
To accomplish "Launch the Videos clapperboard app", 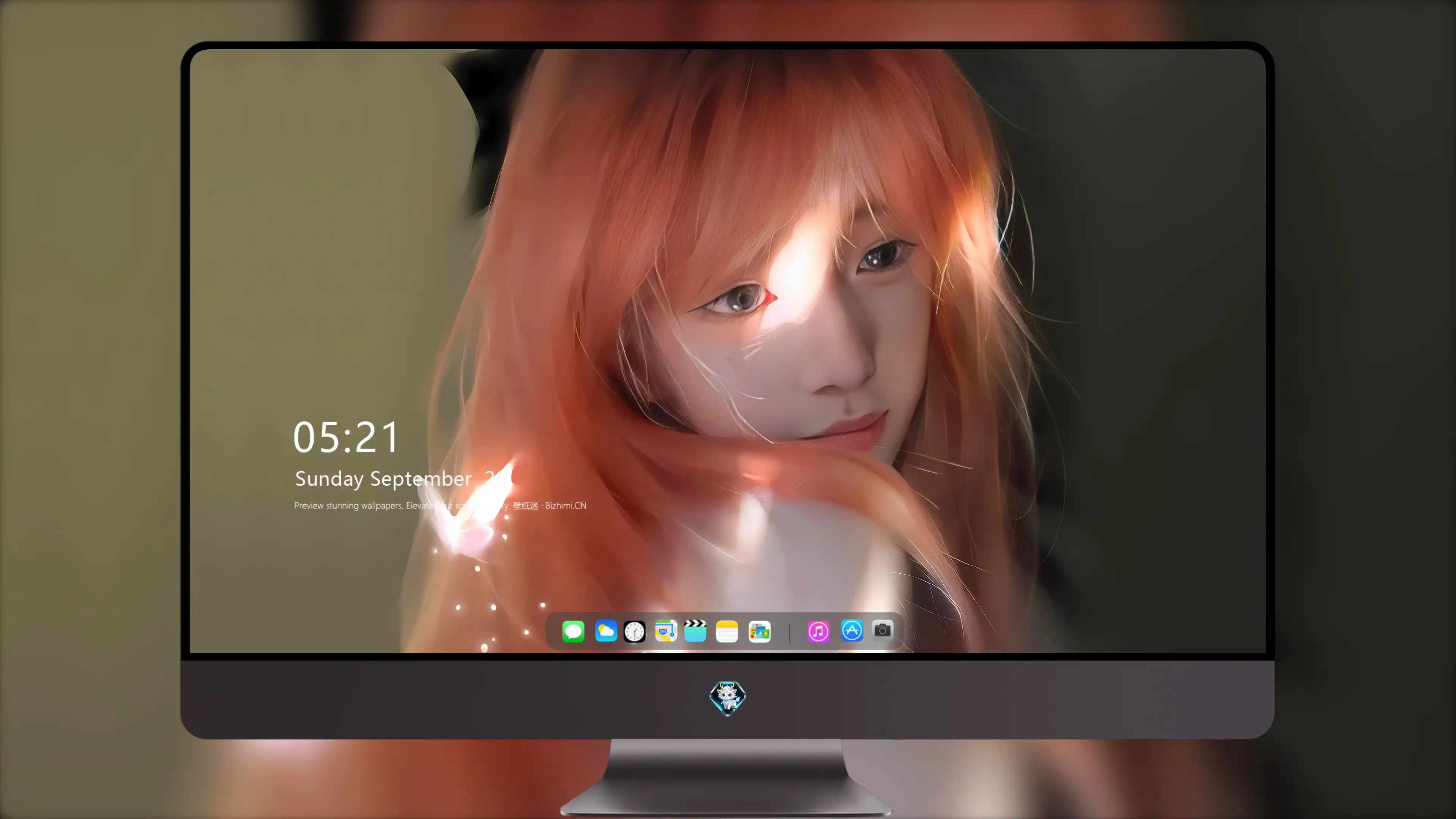I will [695, 631].
